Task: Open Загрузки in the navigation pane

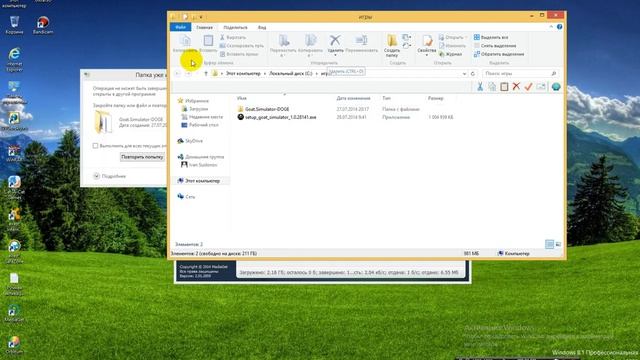Action: point(195,109)
